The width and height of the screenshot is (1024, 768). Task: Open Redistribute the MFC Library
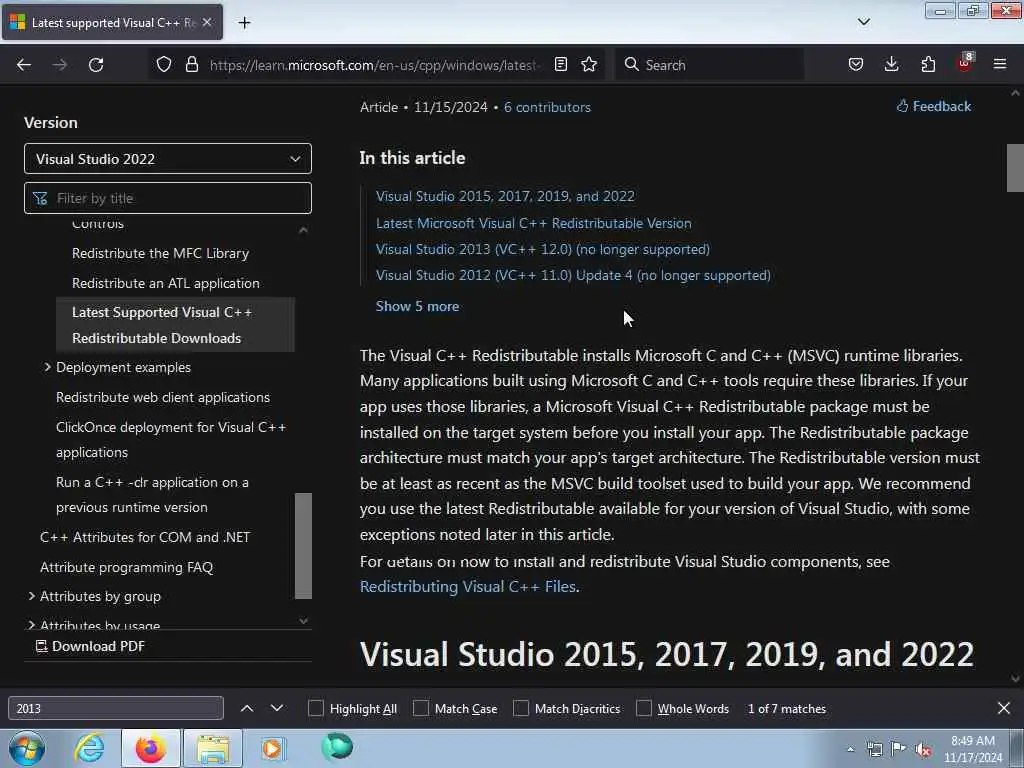(160, 253)
